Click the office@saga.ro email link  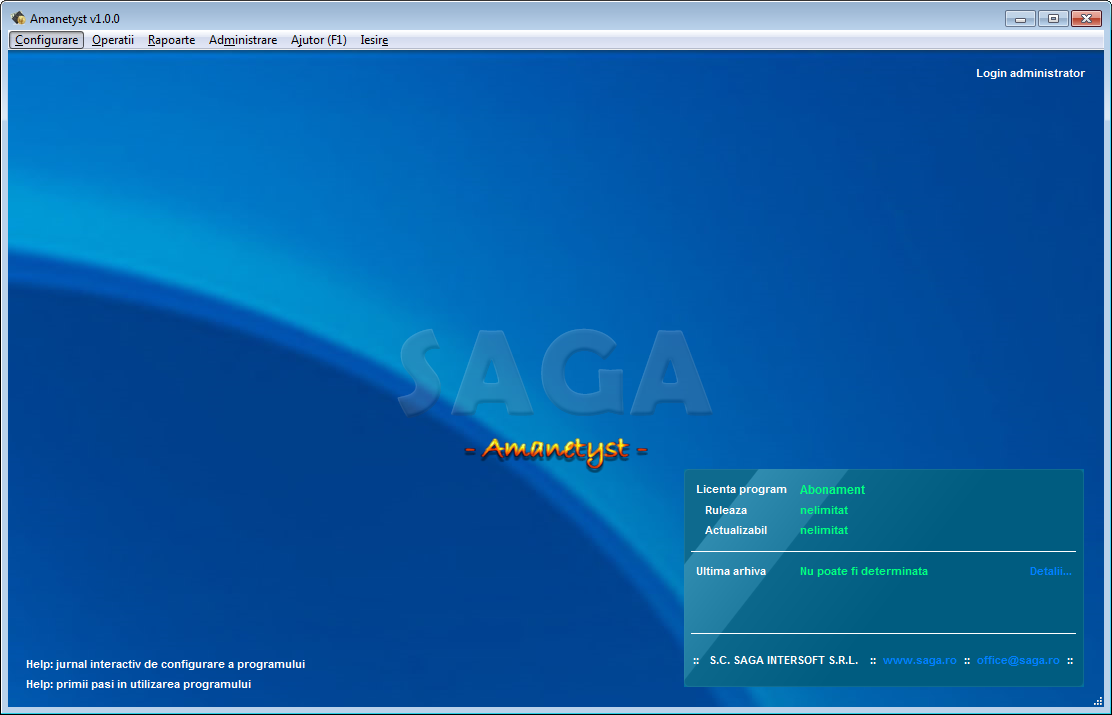pos(1018,660)
